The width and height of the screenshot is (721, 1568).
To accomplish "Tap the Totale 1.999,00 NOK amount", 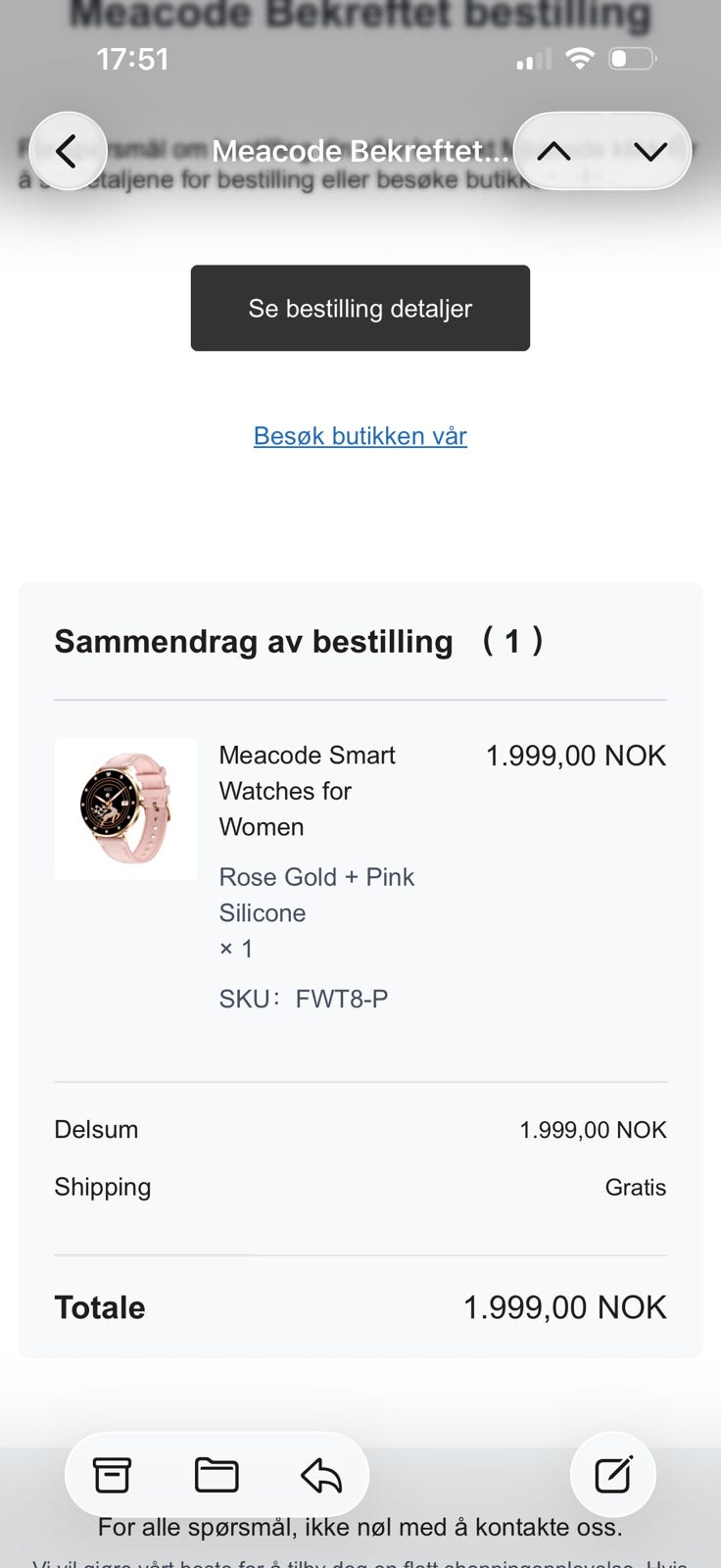I will pyautogui.click(x=564, y=1307).
